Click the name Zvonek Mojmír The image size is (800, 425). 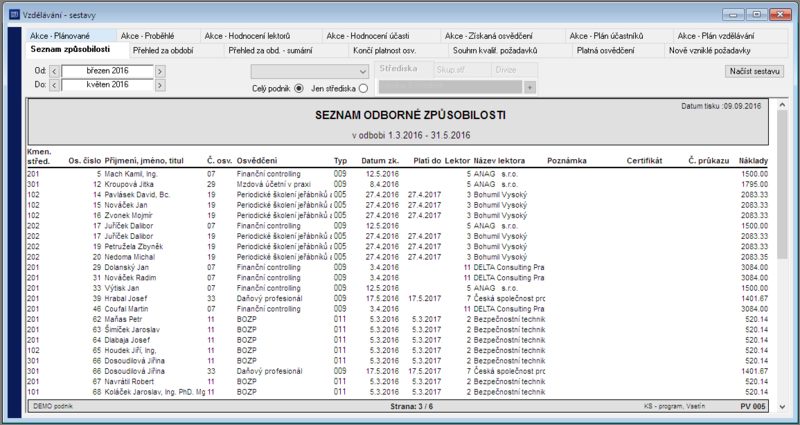(129, 215)
